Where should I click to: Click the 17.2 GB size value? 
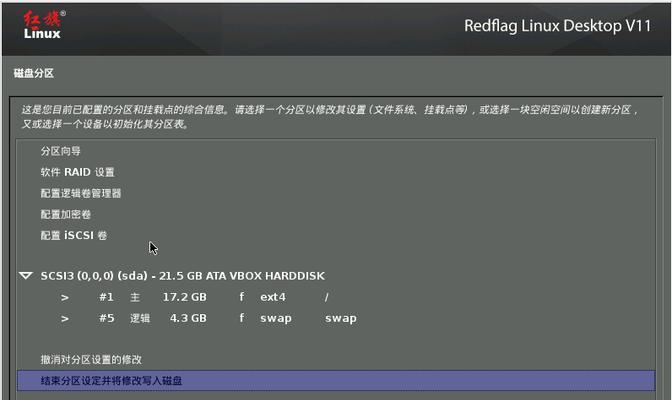185,297
